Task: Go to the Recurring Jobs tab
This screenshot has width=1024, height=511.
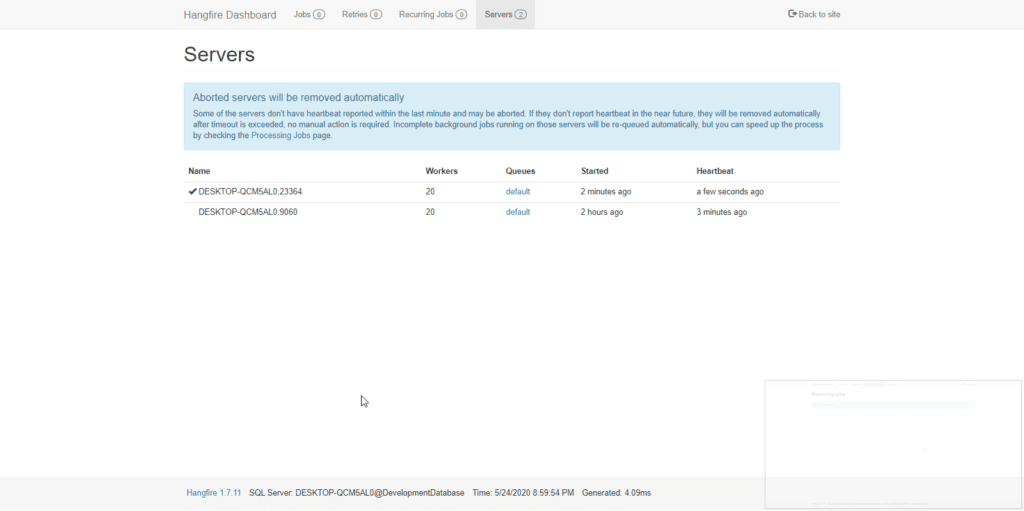Action: 433,14
